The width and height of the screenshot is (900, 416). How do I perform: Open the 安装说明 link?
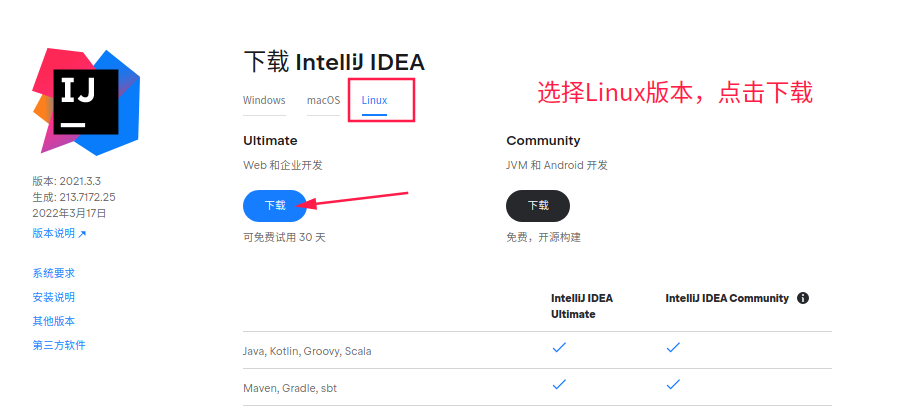53,297
